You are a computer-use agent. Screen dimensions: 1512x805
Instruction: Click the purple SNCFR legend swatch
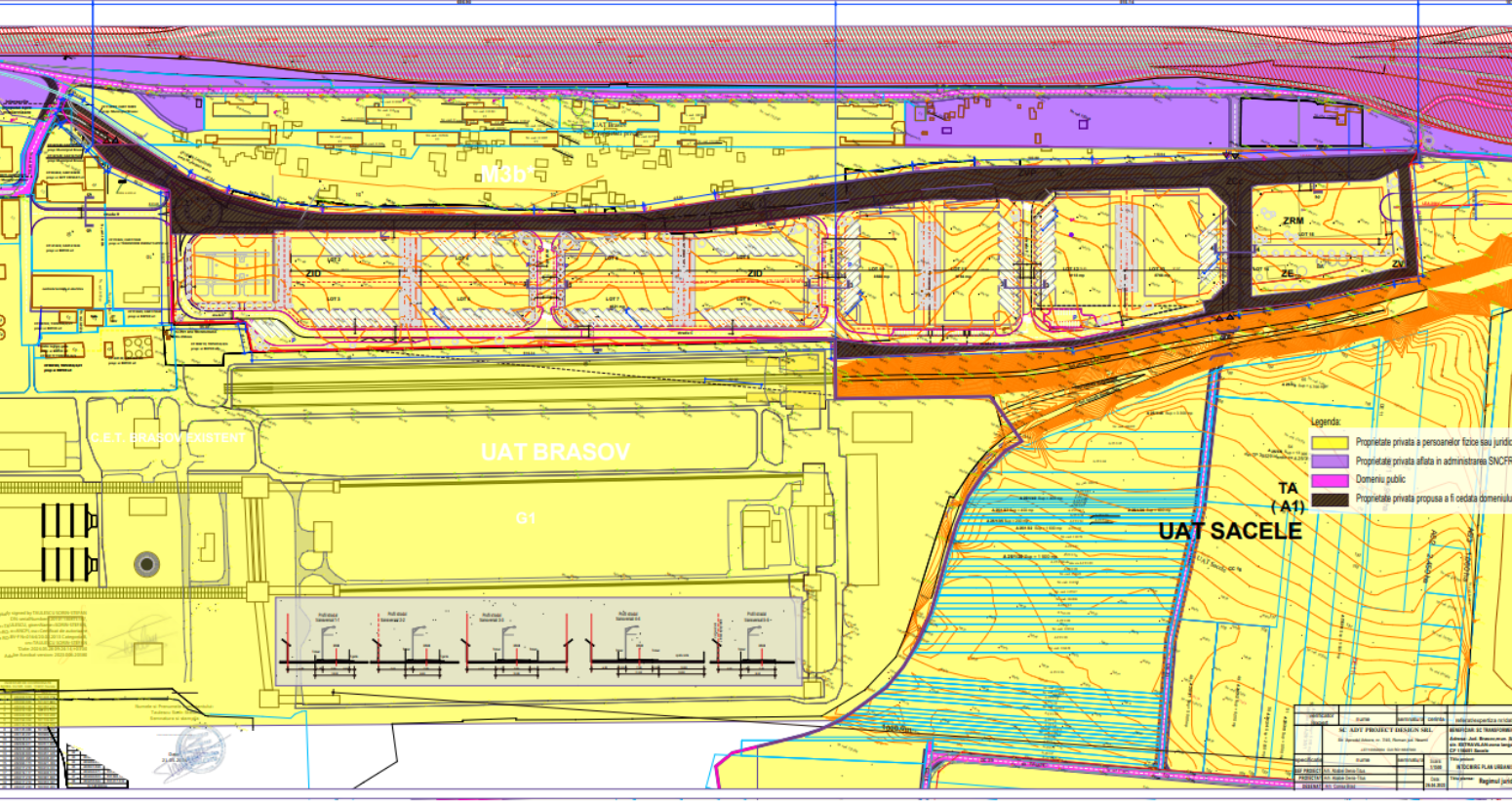tap(1330, 461)
